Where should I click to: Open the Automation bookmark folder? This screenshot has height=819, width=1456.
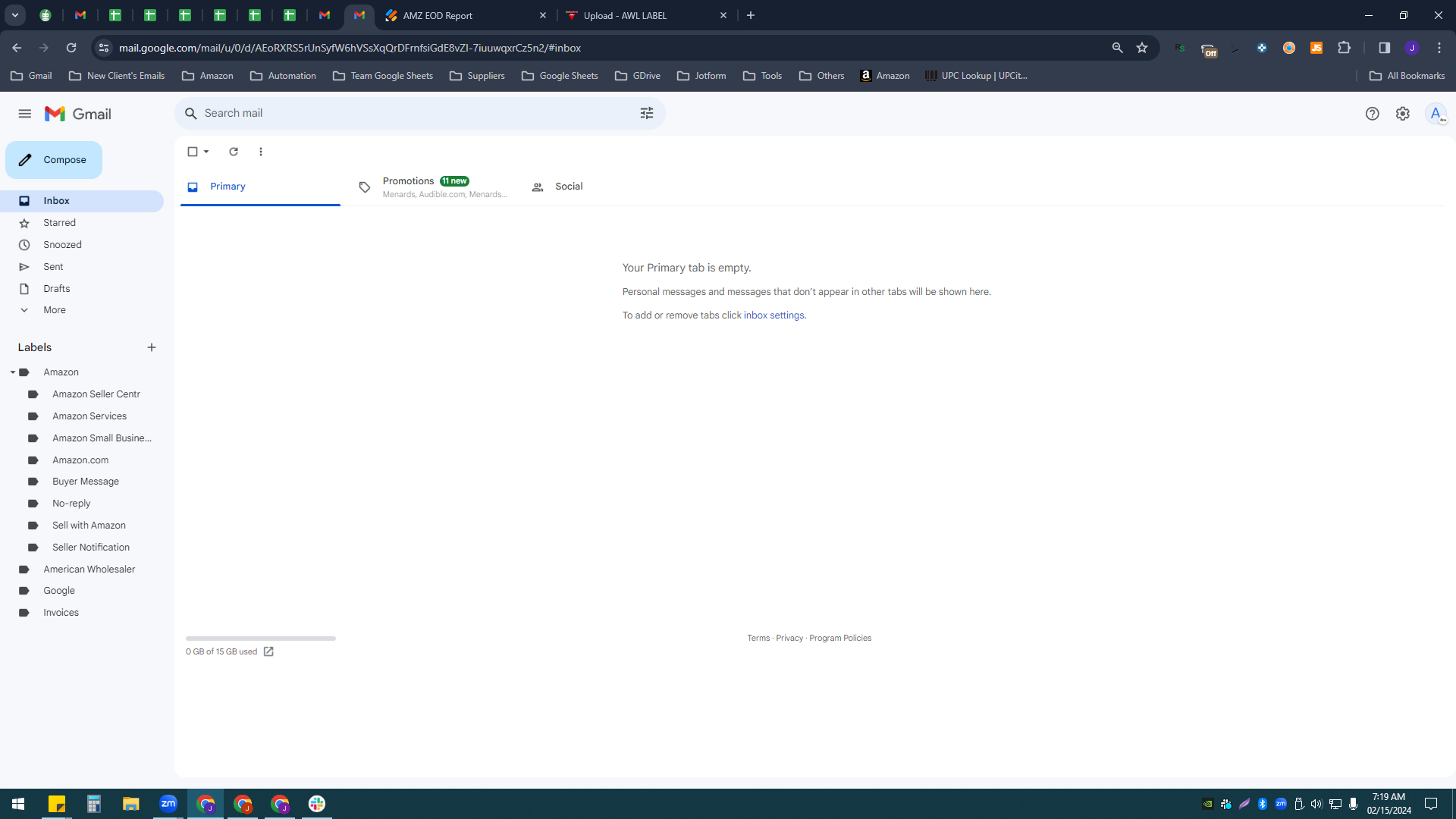283,76
